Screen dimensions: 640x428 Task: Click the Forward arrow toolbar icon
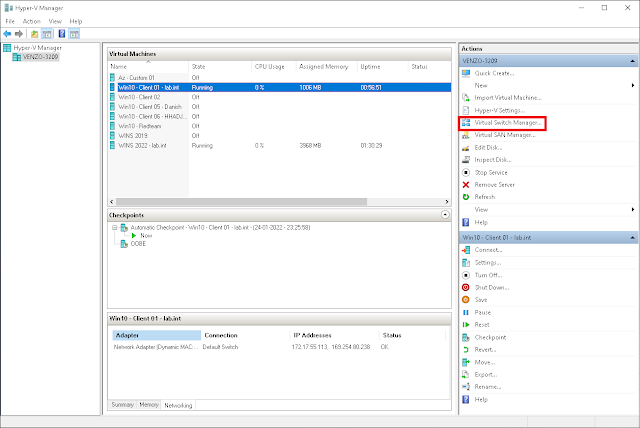[x=18, y=34]
